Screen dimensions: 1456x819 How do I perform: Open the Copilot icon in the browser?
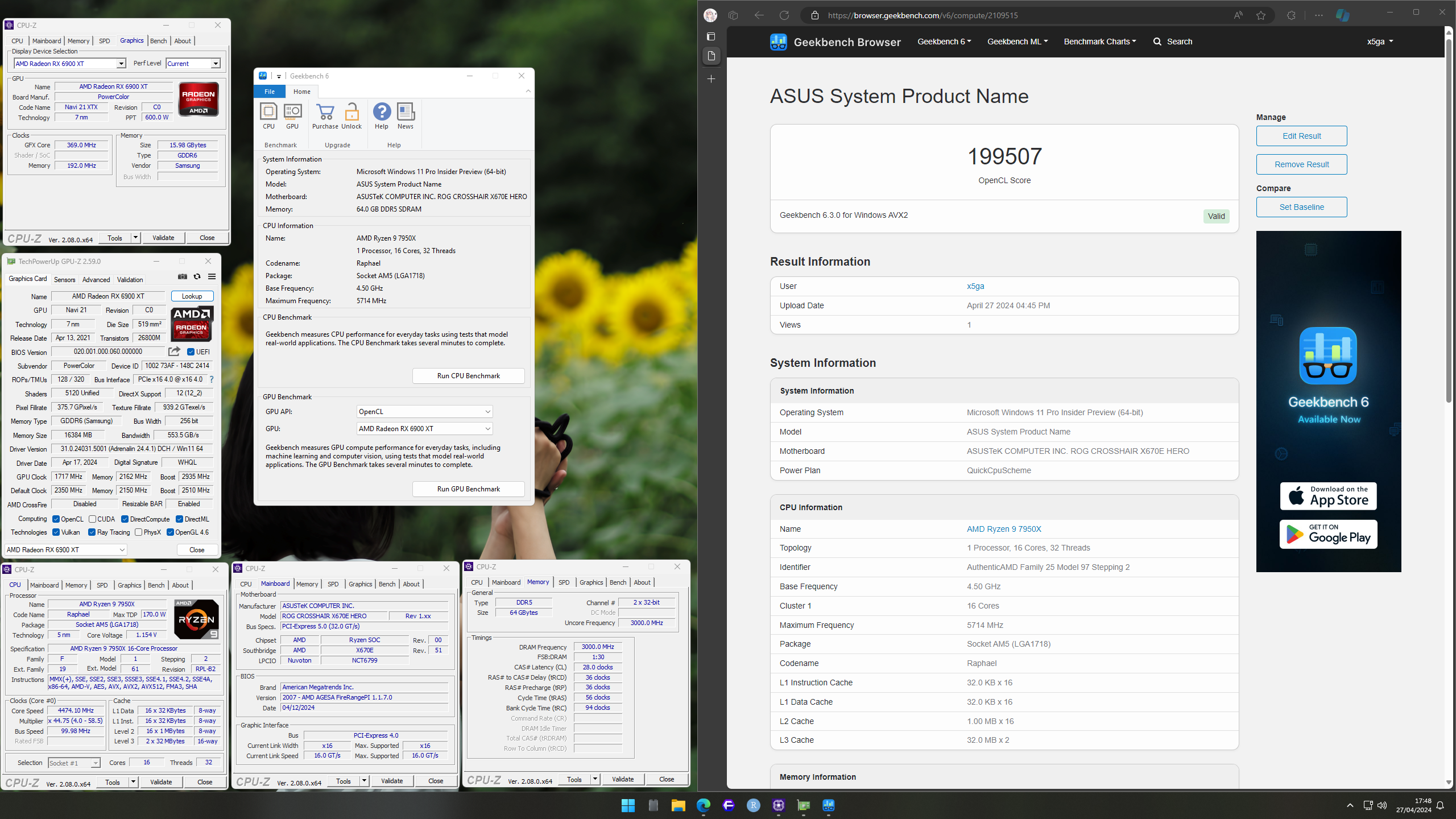[x=1343, y=15]
